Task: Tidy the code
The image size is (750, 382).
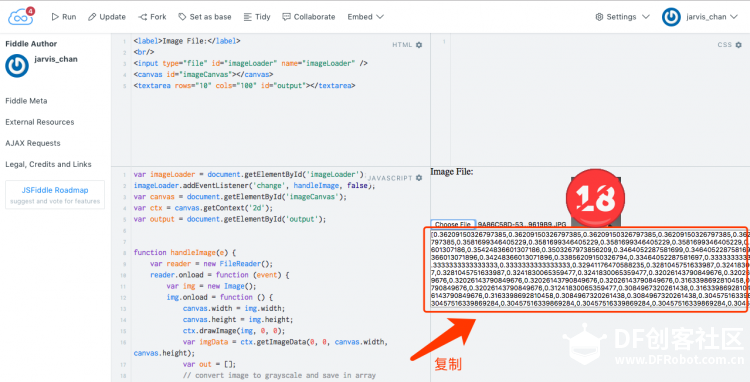Action: 257,17
